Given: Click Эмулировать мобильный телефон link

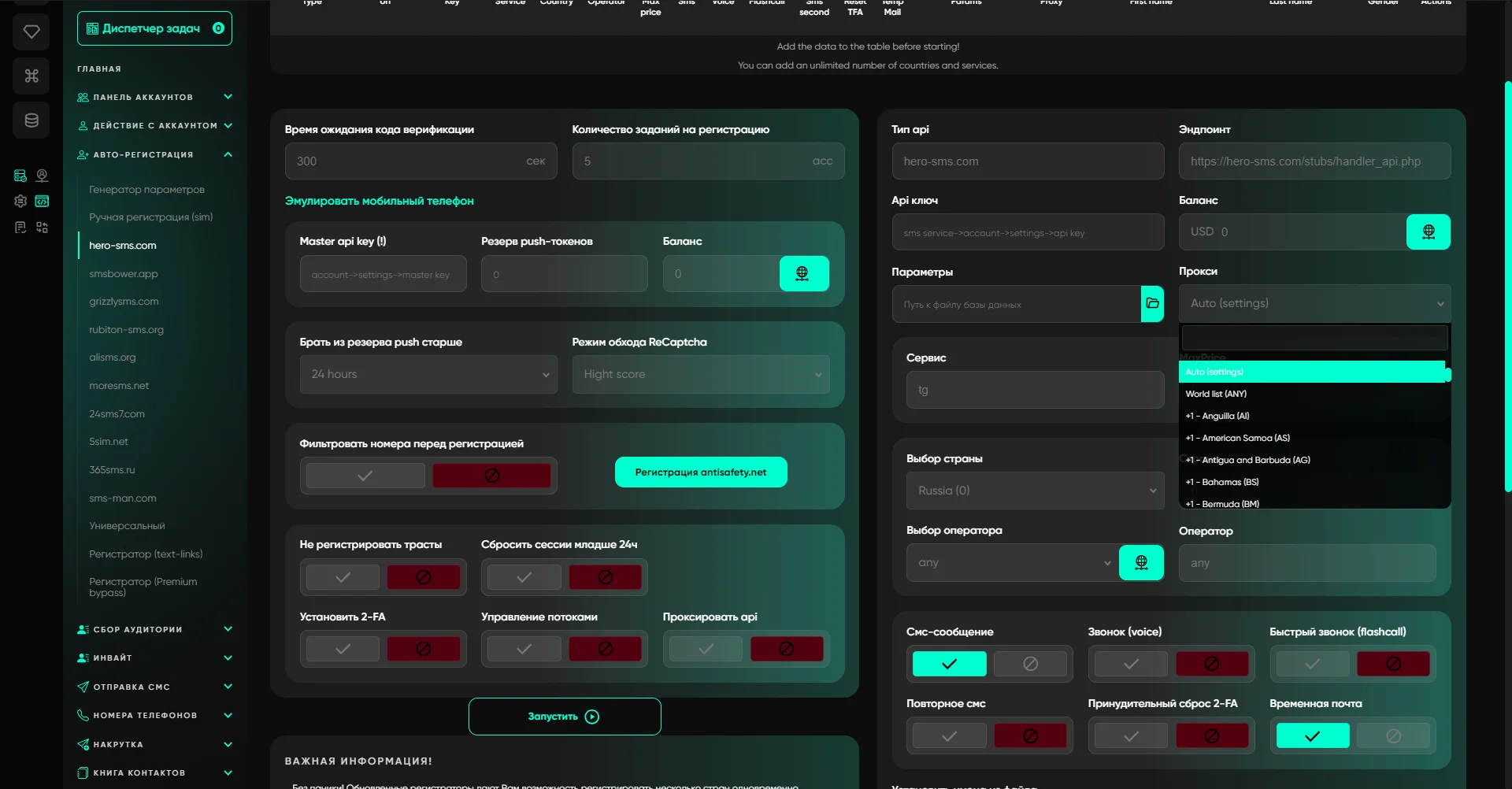Looking at the screenshot, I should pos(380,201).
